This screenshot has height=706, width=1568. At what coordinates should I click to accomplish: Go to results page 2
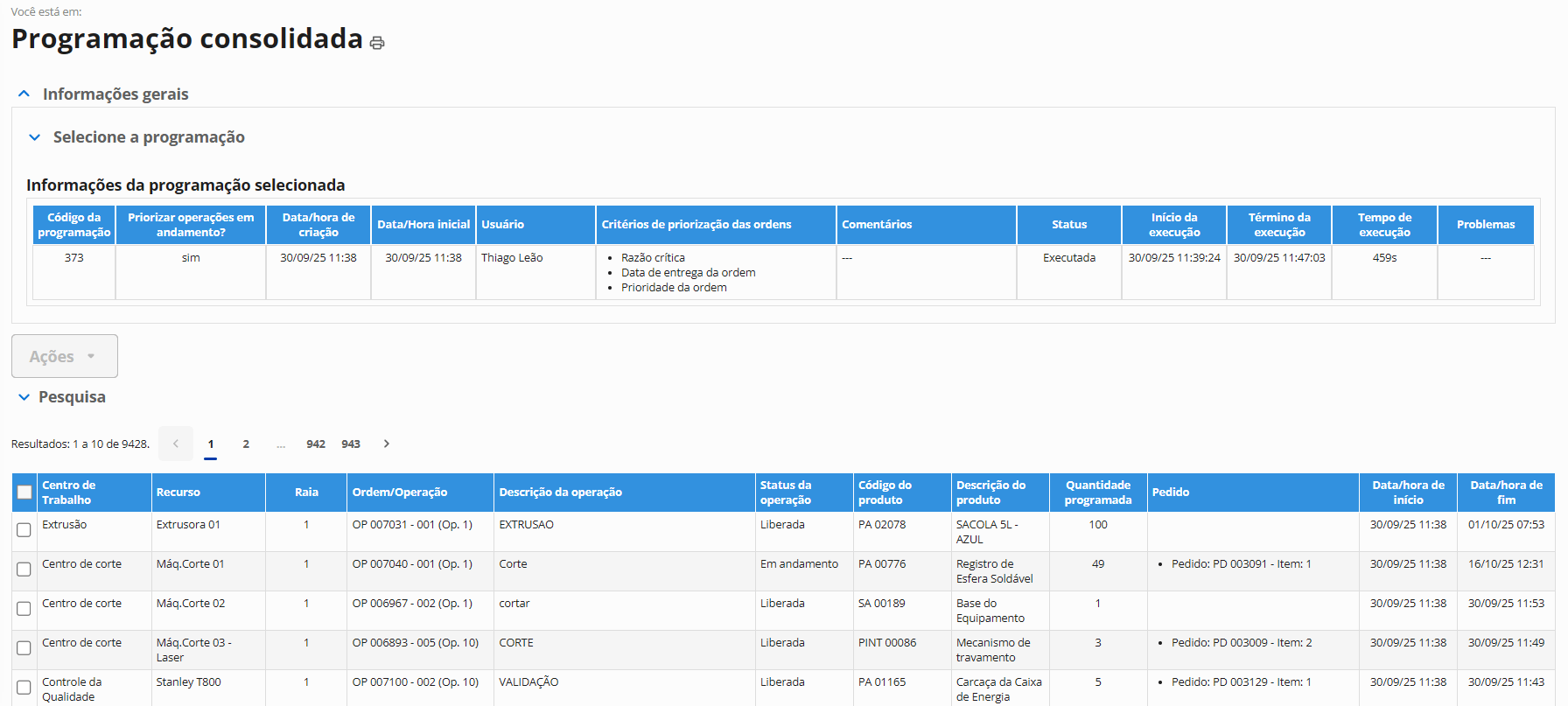click(x=246, y=444)
